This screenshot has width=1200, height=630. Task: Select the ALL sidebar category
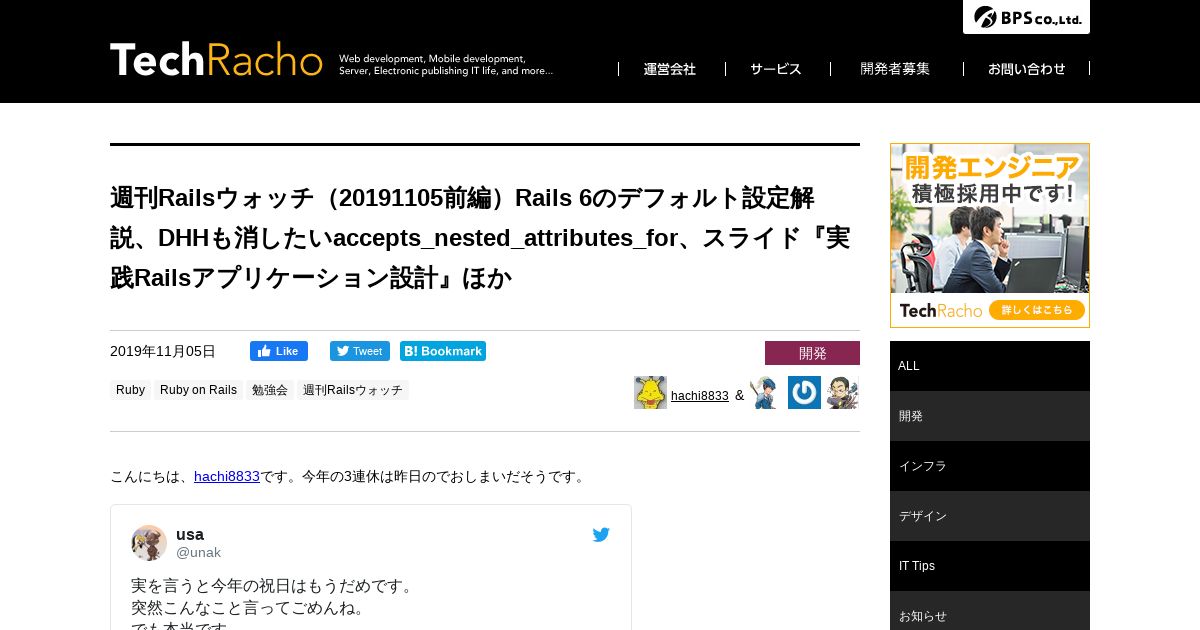[990, 366]
